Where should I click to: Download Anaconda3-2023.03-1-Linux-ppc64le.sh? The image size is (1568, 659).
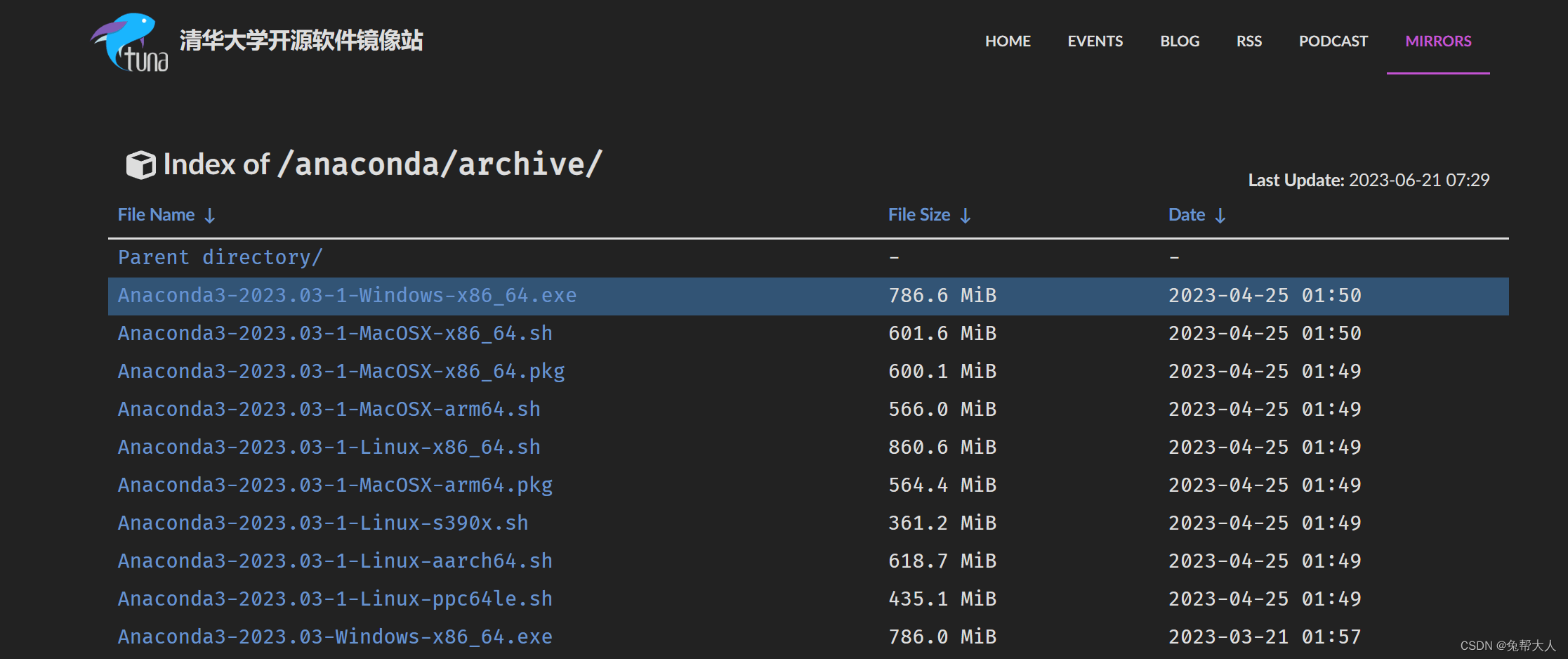point(335,599)
